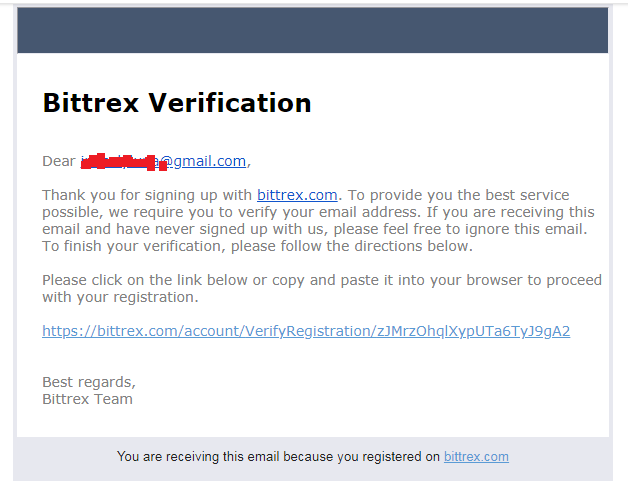Click the 'You are receiving this email' footer text

pyautogui.click(x=198, y=457)
